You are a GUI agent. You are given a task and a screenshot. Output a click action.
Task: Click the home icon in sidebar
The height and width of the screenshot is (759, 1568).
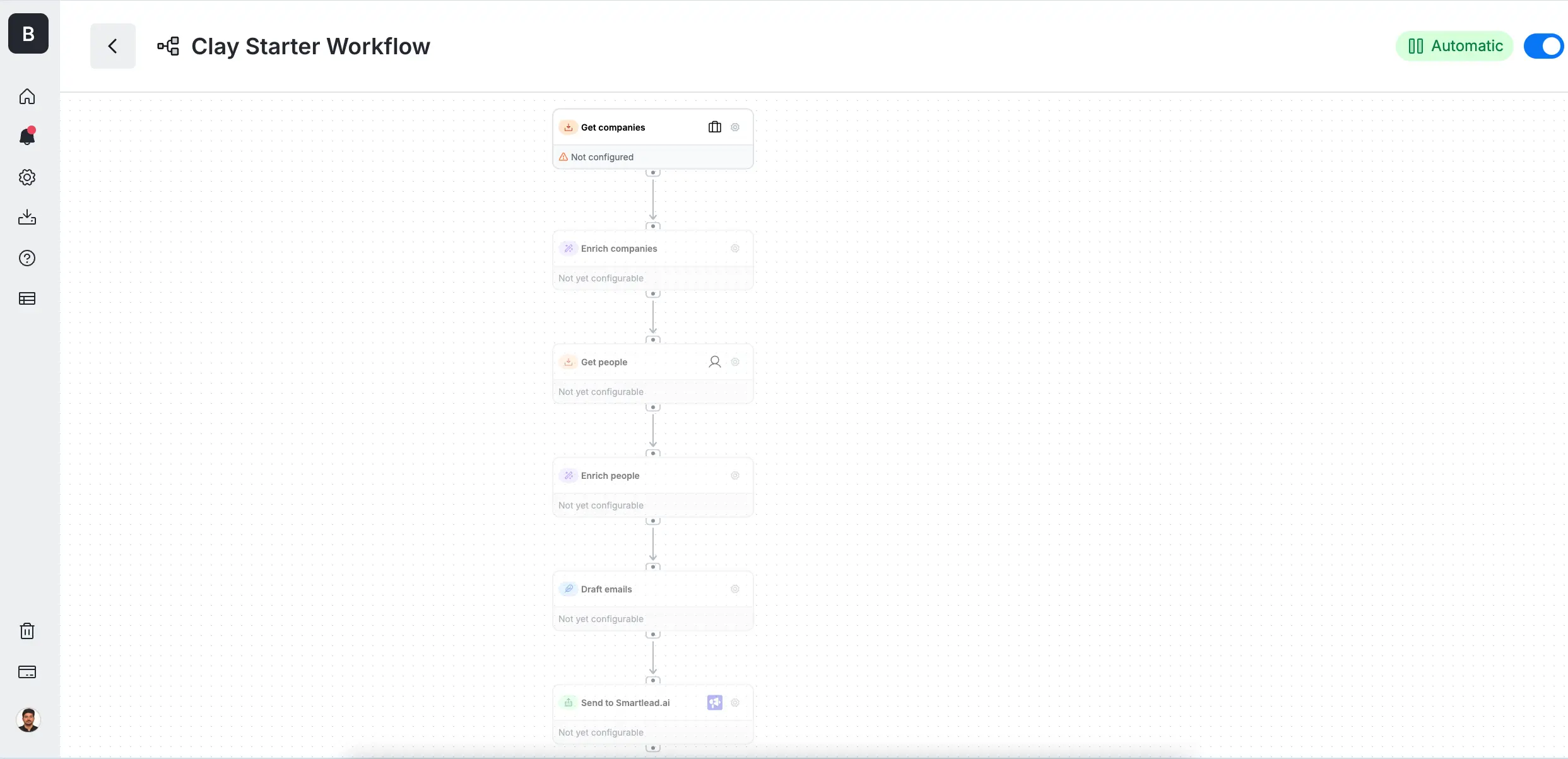(27, 97)
